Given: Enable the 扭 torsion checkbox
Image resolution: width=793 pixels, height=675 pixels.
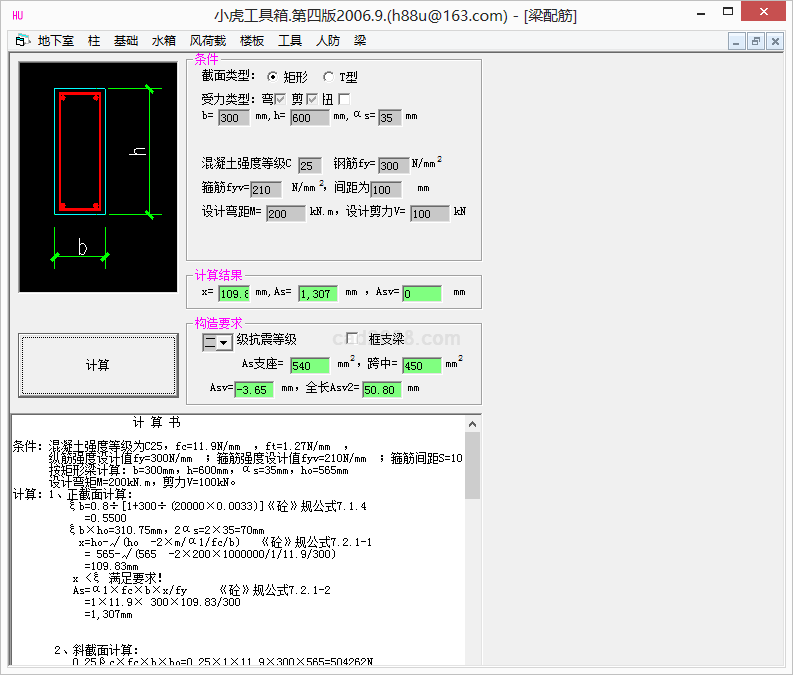Looking at the screenshot, I should (344, 99).
